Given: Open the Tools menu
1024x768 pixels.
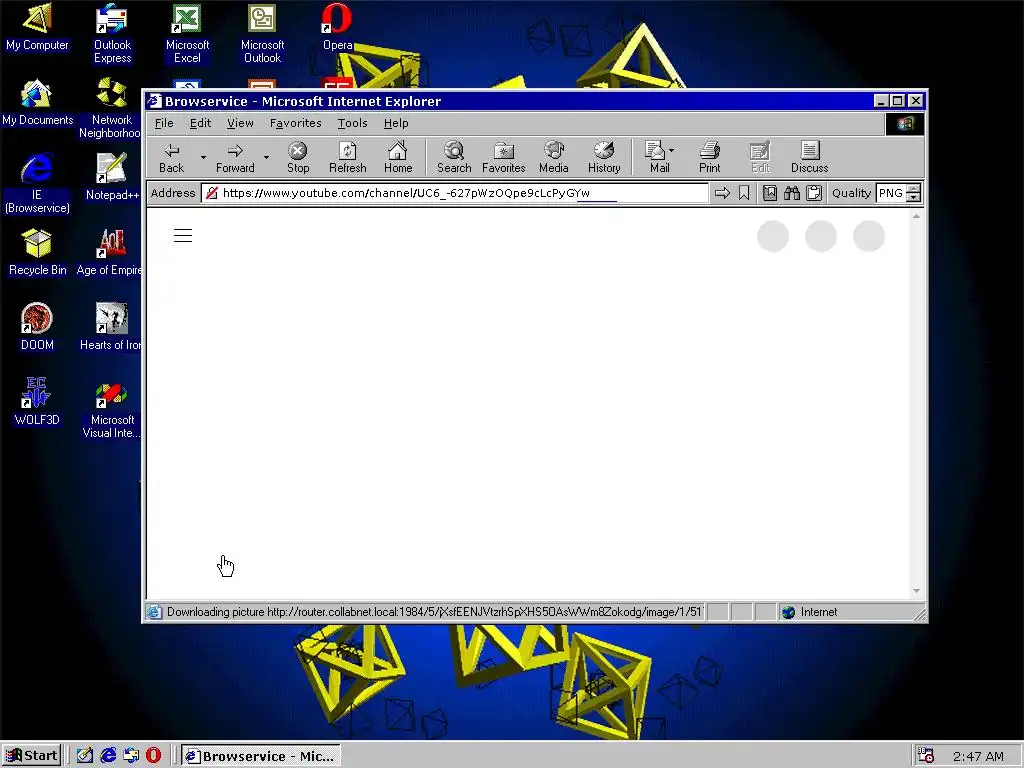Looking at the screenshot, I should (x=352, y=123).
